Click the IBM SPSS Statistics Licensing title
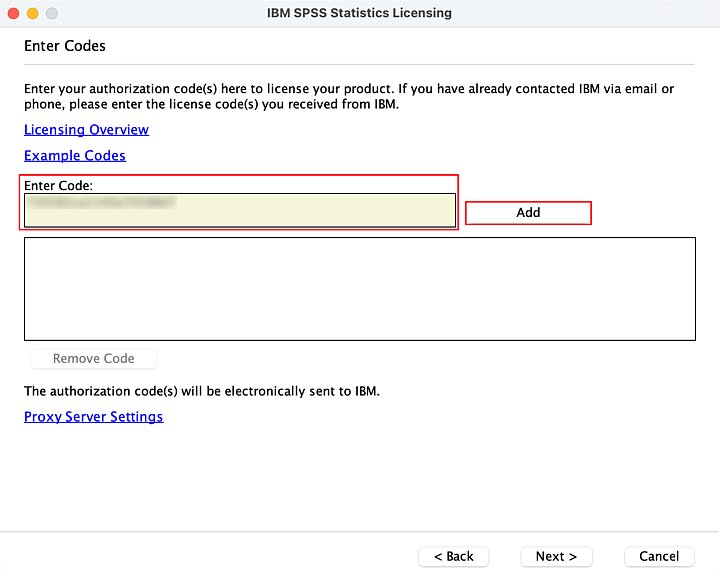 (360, 13)
